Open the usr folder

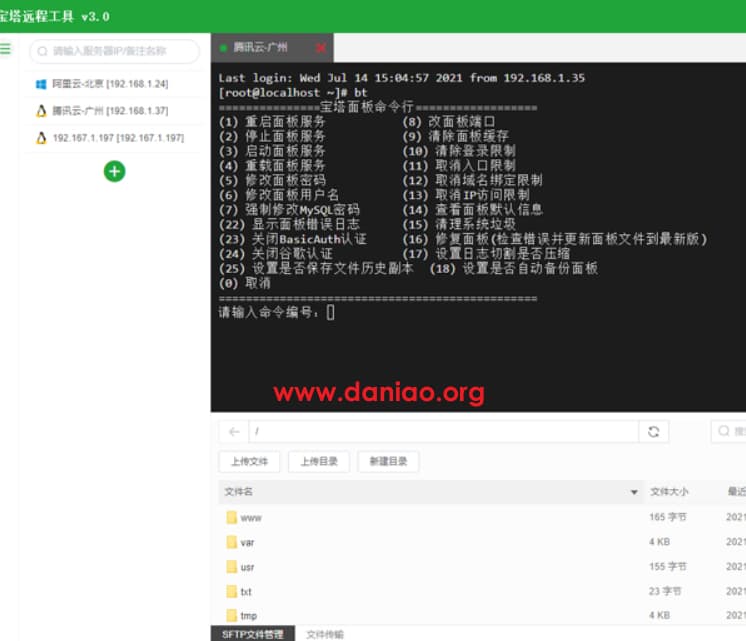click(240, 567)
